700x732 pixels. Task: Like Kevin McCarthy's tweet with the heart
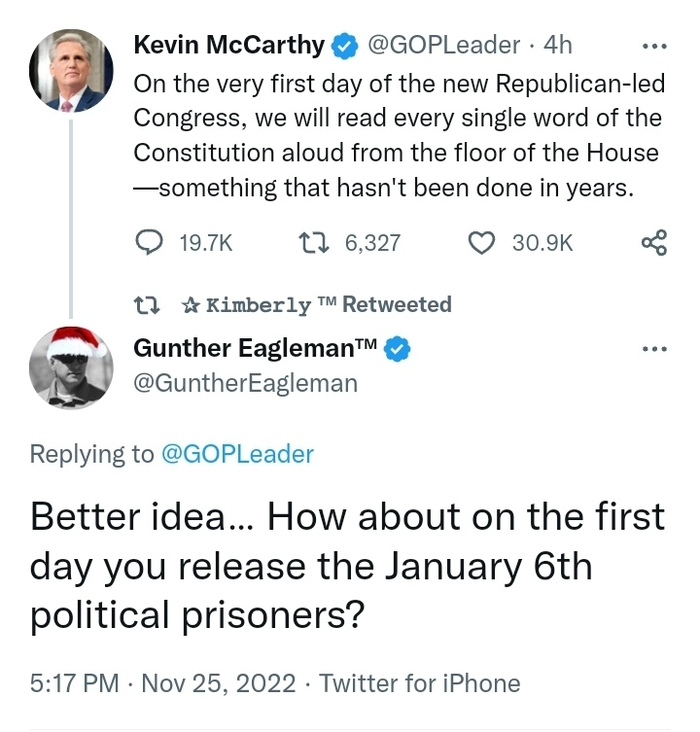pos(482,242)
